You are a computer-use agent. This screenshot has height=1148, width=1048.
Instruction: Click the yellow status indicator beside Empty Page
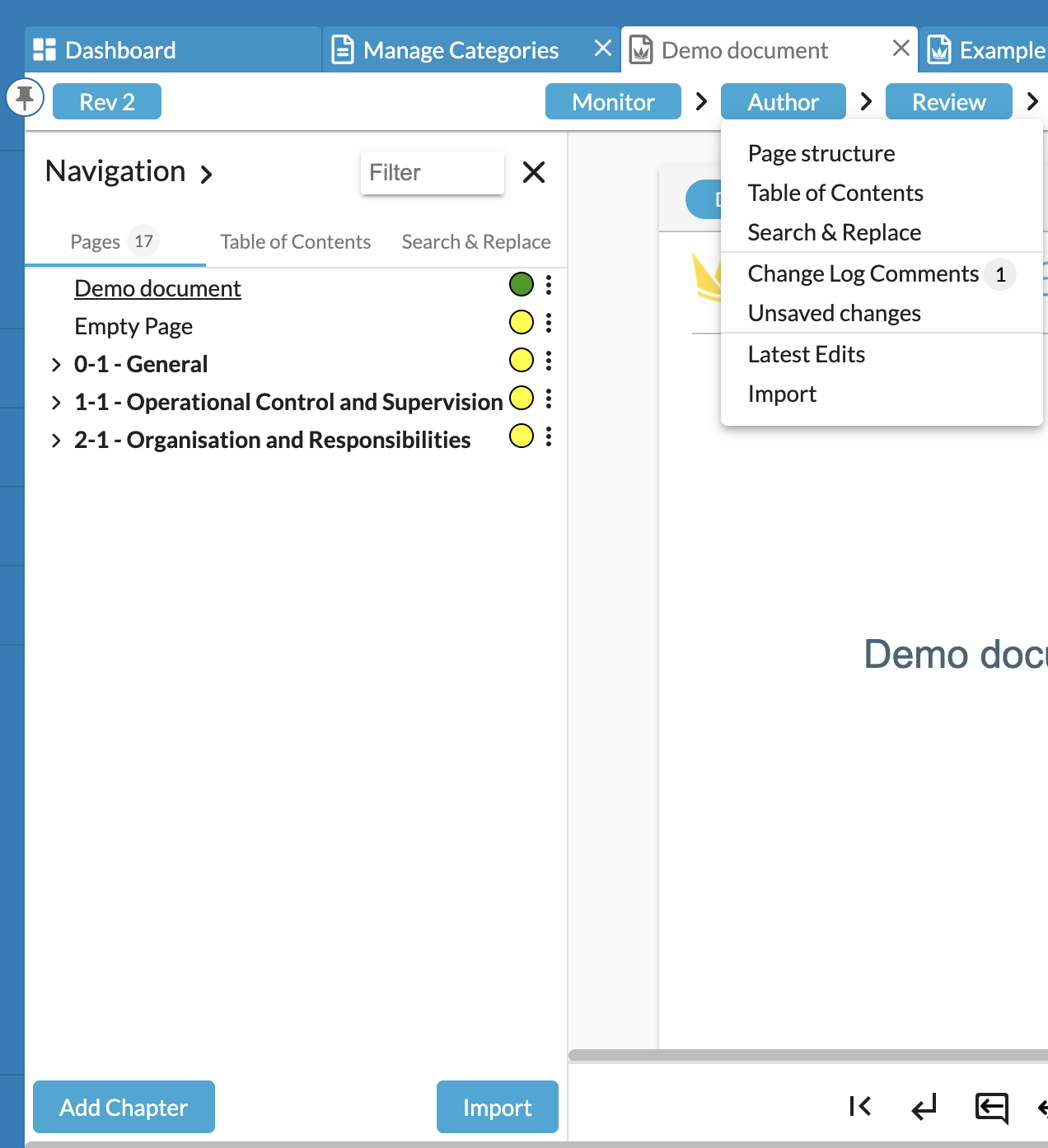[x=521, y=322]
